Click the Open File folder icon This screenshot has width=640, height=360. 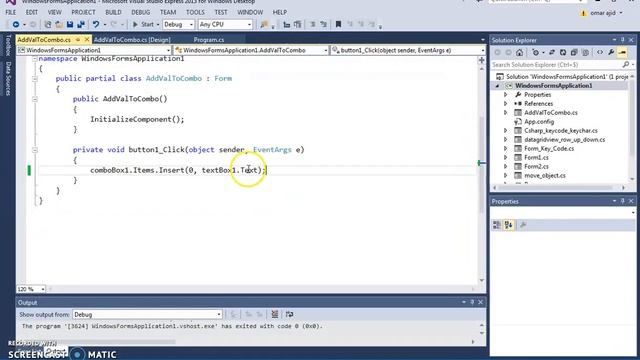[59, 24]
